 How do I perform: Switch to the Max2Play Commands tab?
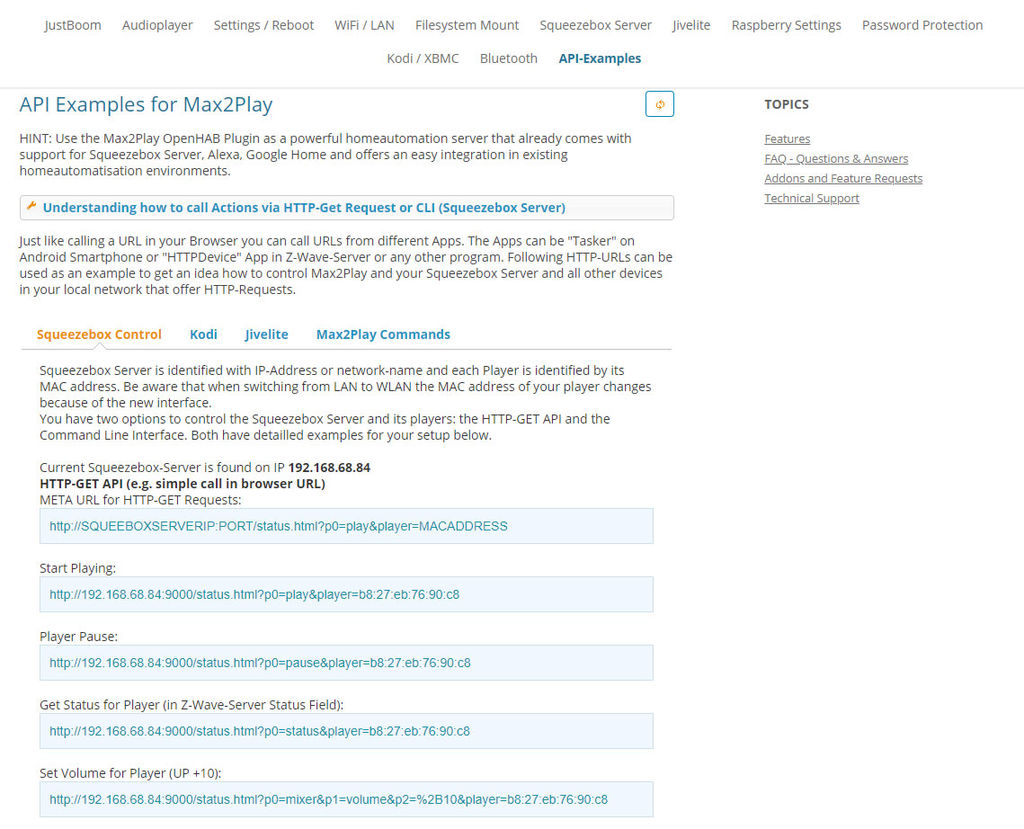[383, 334]
